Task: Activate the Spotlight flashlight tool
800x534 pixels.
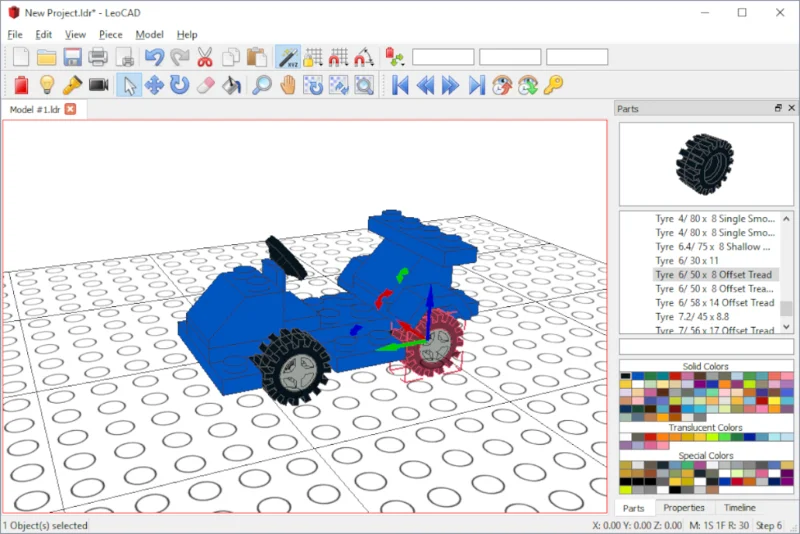Action: (x=72, y=85)
